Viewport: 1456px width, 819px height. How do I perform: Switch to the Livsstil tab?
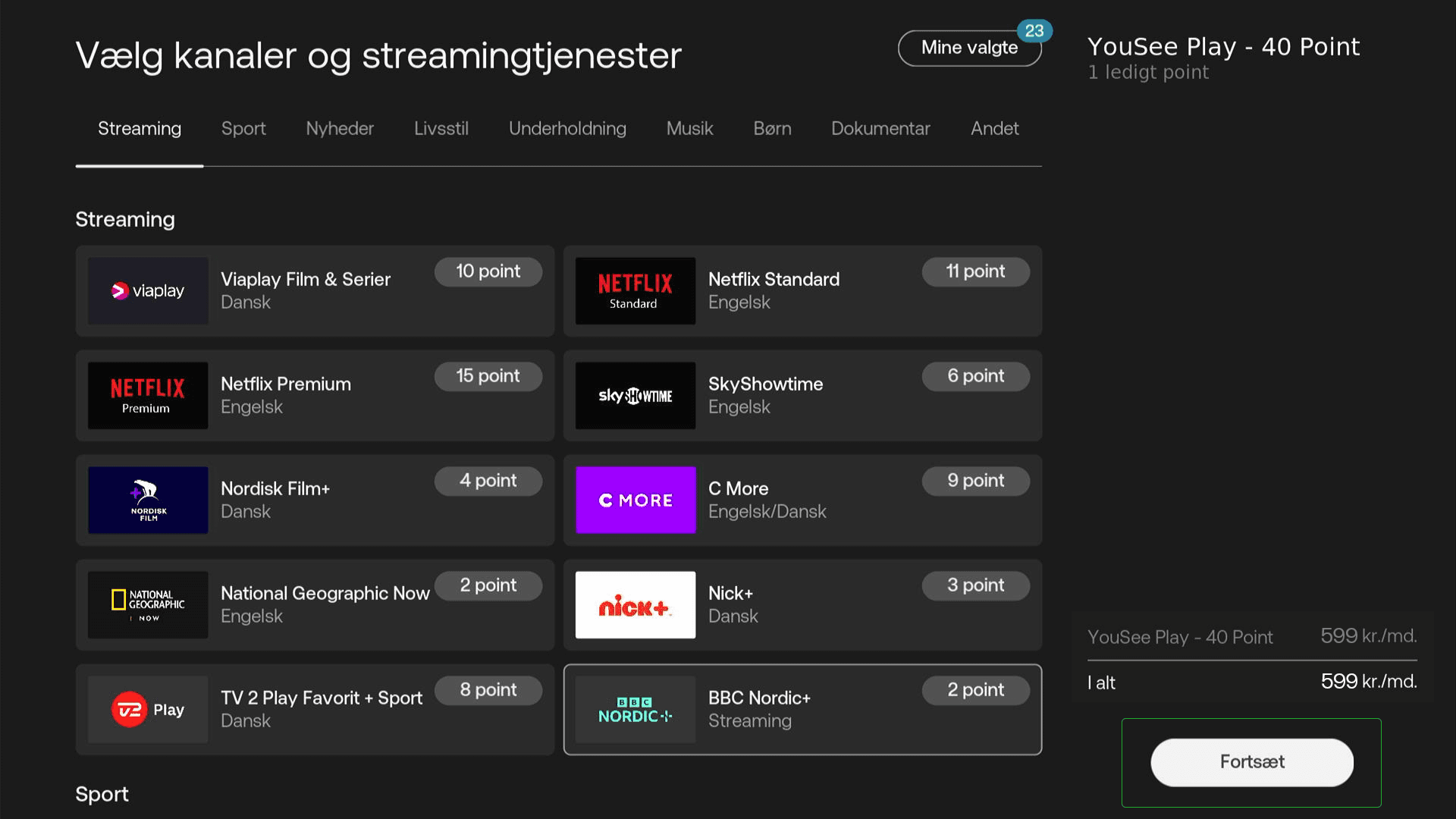coord(441,129)
